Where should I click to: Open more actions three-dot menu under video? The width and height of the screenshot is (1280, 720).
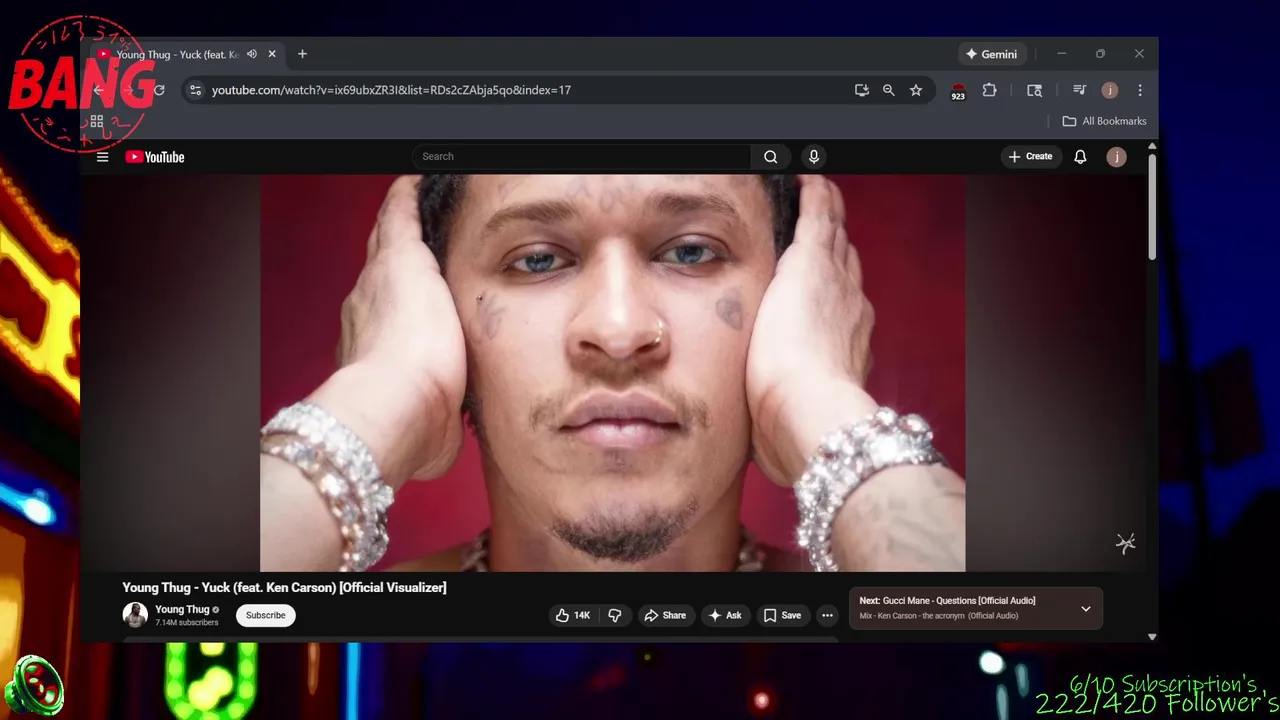[x=827, y=615]
